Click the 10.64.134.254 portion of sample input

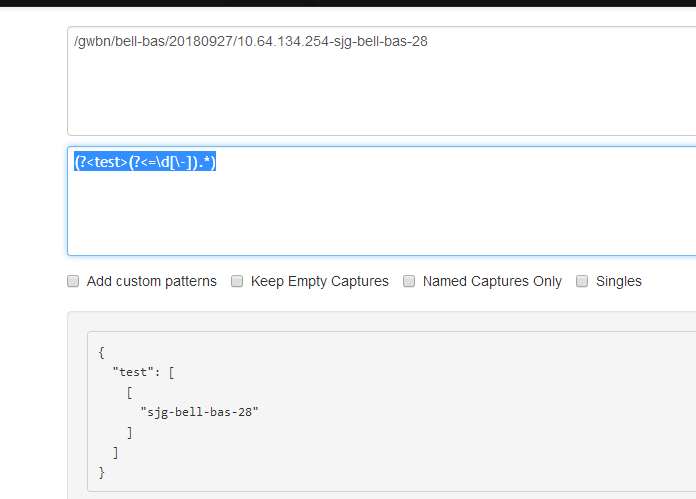coord(284,41)
